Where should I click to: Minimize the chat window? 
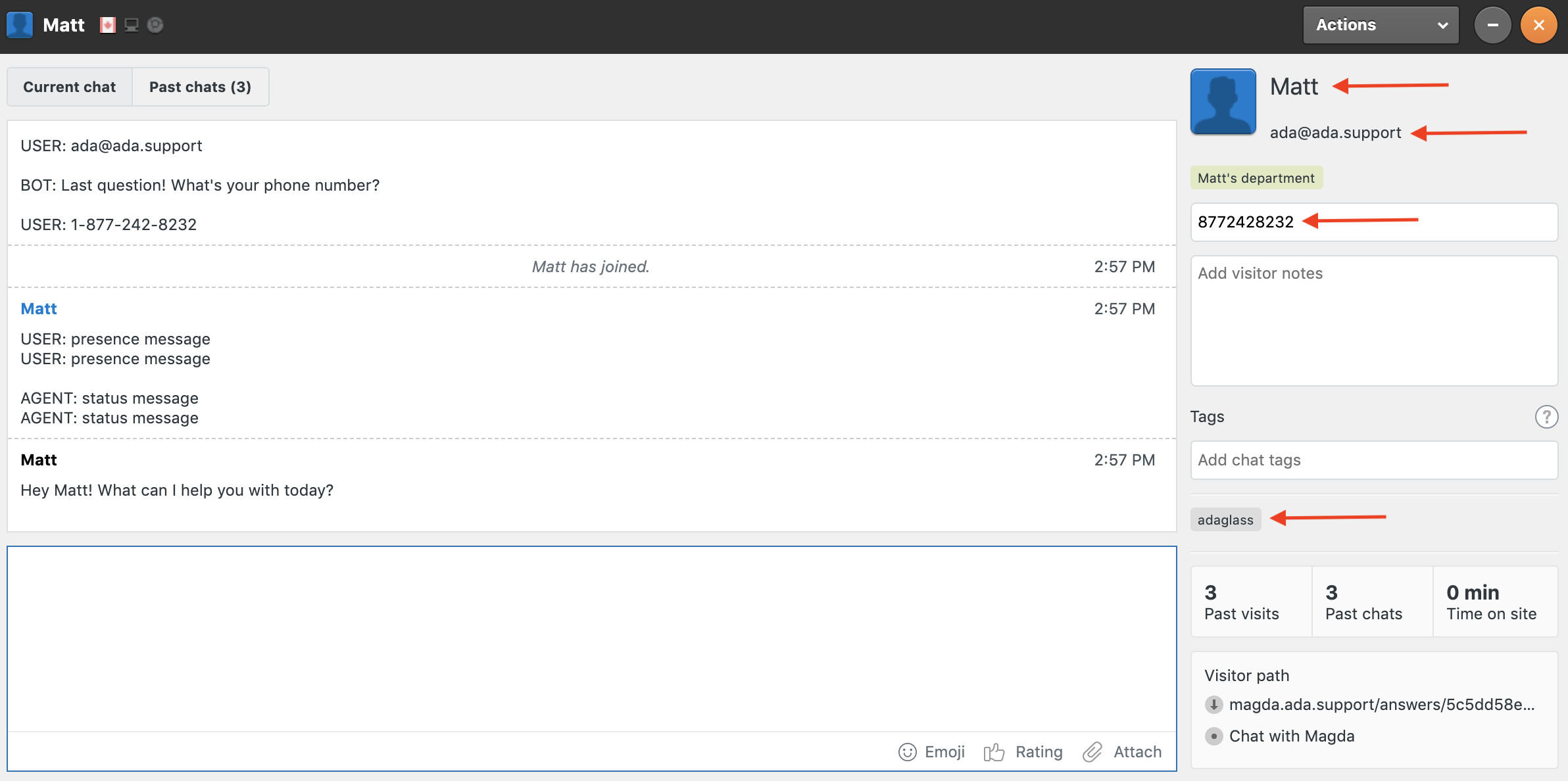tap(1492, 25)
